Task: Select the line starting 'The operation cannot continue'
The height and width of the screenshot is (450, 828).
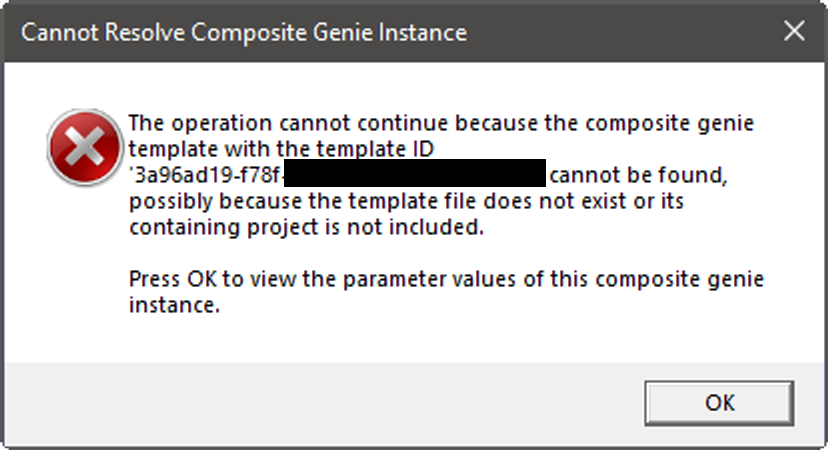Action: (441, 124)
